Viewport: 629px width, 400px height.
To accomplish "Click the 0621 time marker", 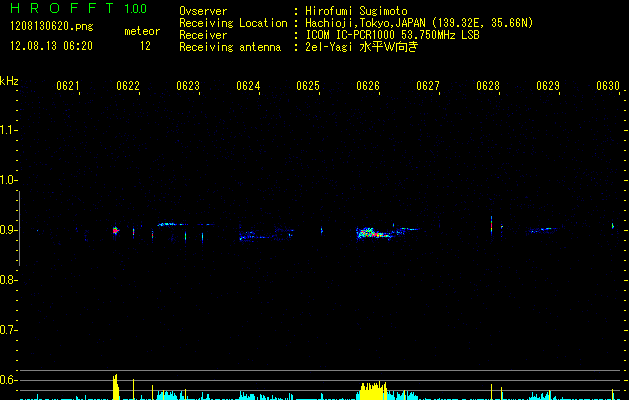I will coord(68,86).
